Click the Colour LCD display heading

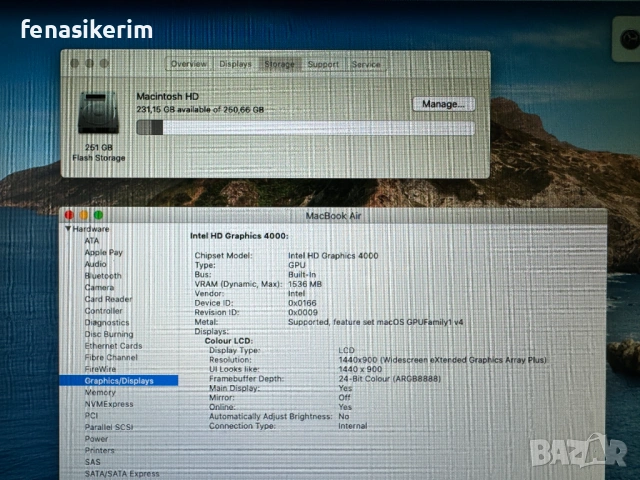[x=229, y=341]
